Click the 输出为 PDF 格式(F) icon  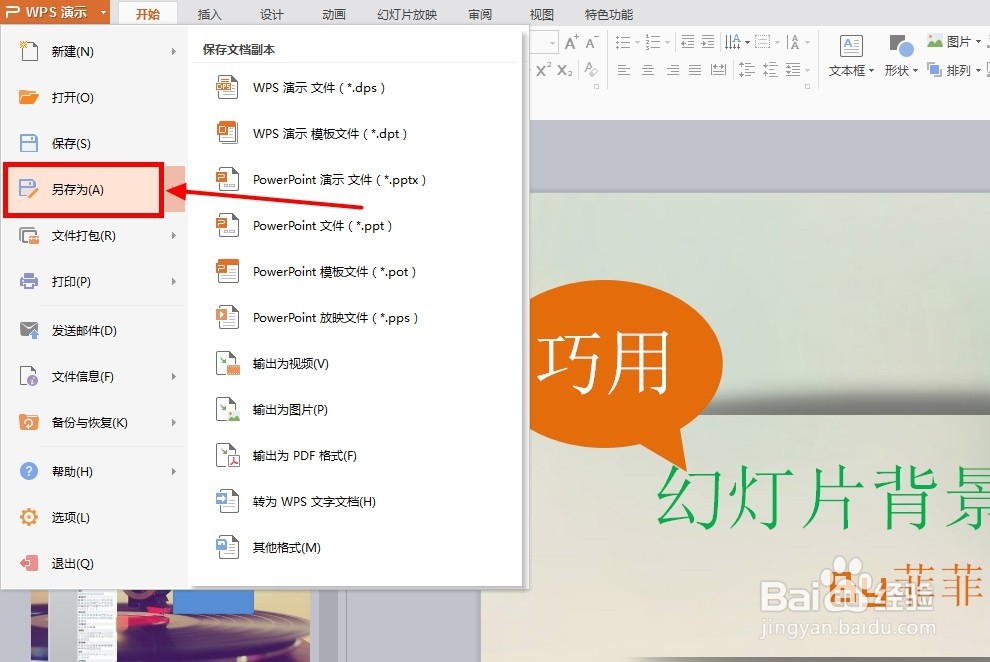pyautogui.click(x=227, y=456)
